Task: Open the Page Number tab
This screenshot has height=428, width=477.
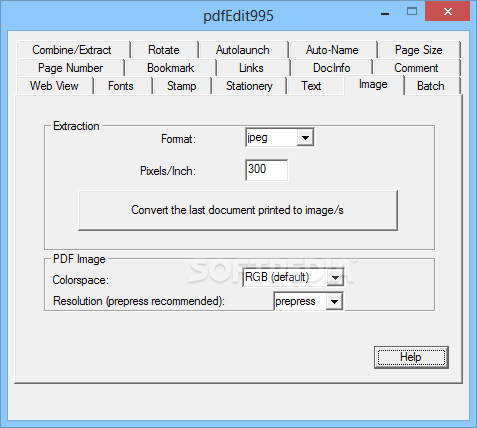Action: 70,68
